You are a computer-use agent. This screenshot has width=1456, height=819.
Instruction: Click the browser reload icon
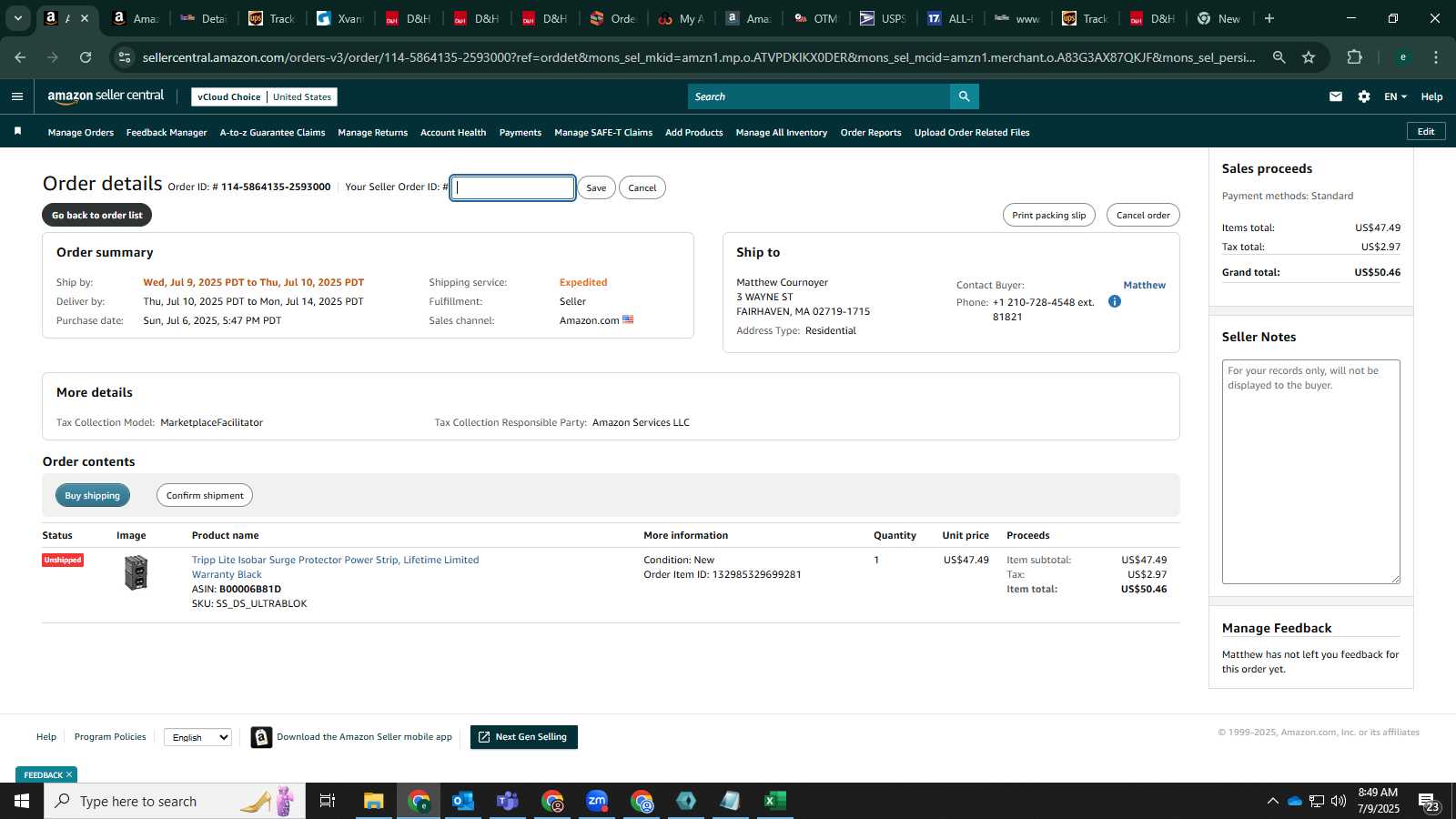click(x=86, y=57)
